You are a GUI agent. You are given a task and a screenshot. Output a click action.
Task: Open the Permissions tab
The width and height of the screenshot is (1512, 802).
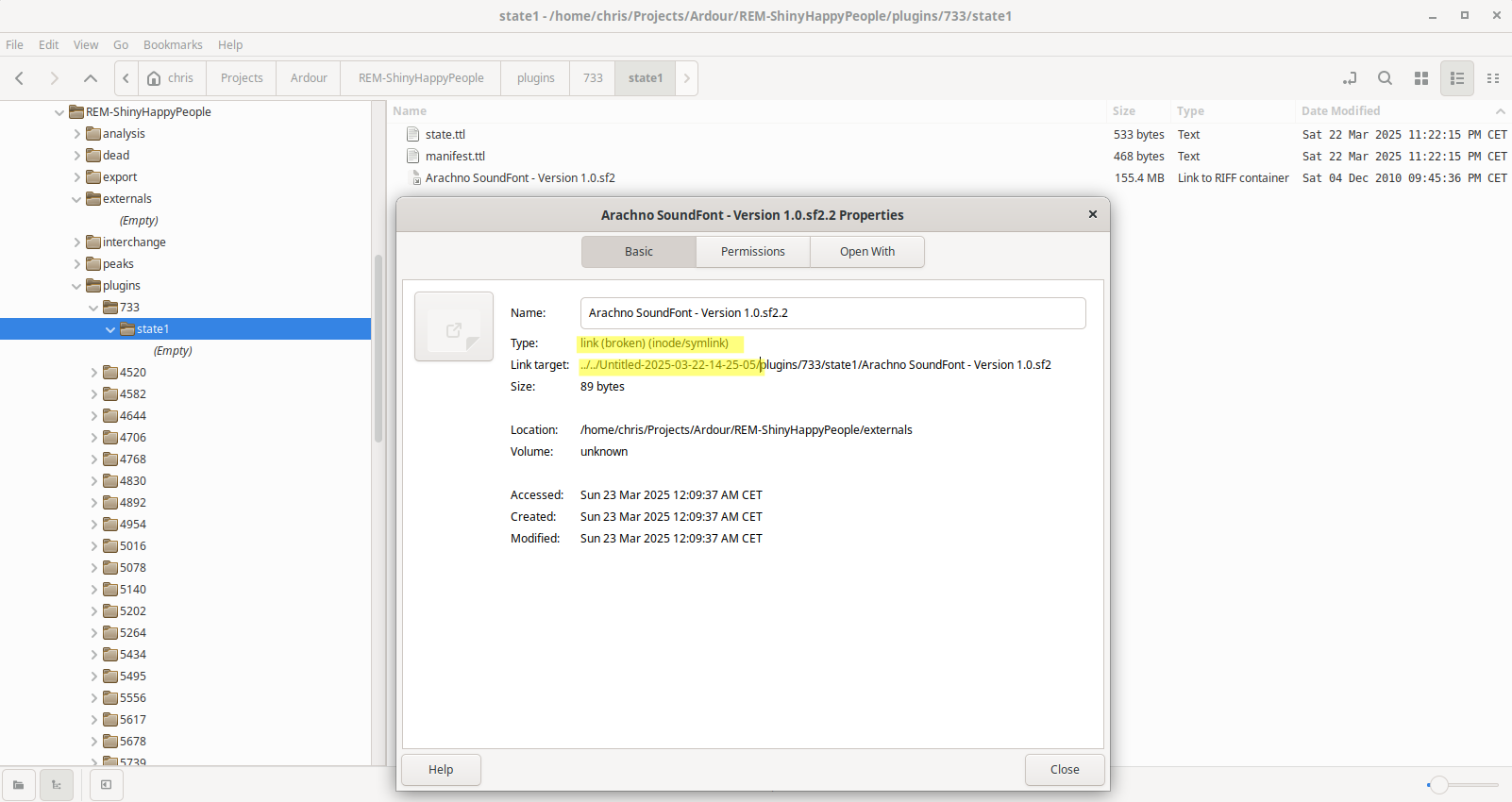tap(752, 252)
